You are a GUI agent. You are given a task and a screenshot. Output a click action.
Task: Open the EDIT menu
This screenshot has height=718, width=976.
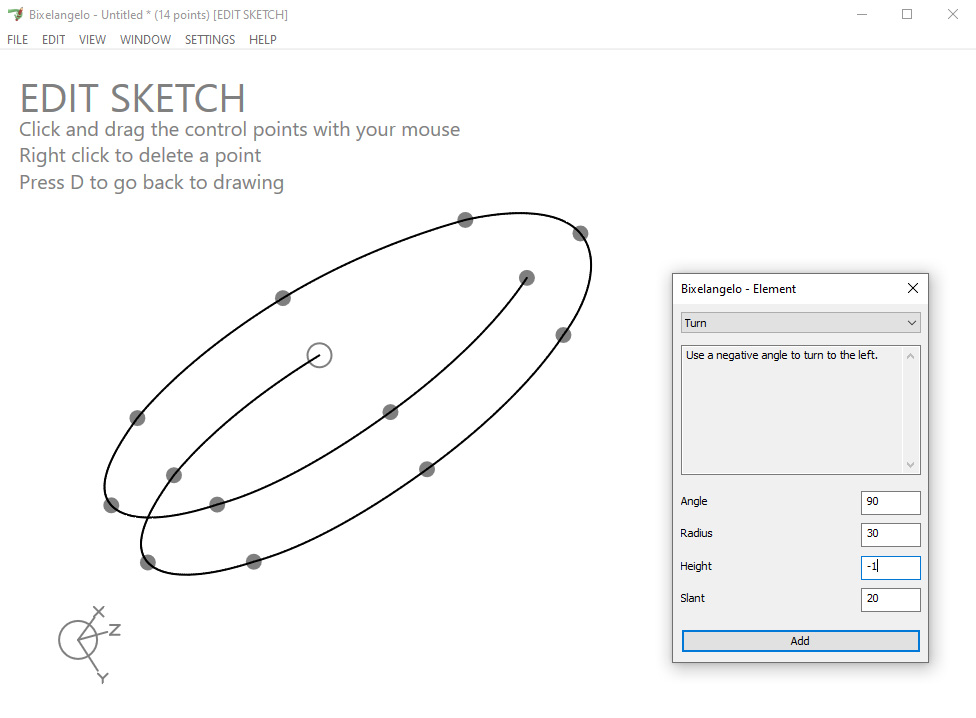point(54,40)
